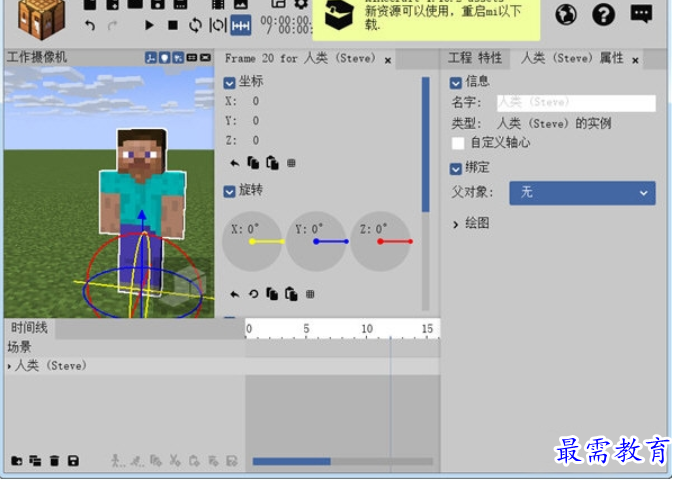Viewport: 678px width, 482px height.
Task: Click the Z coordinate value 0
Action: 256,140
